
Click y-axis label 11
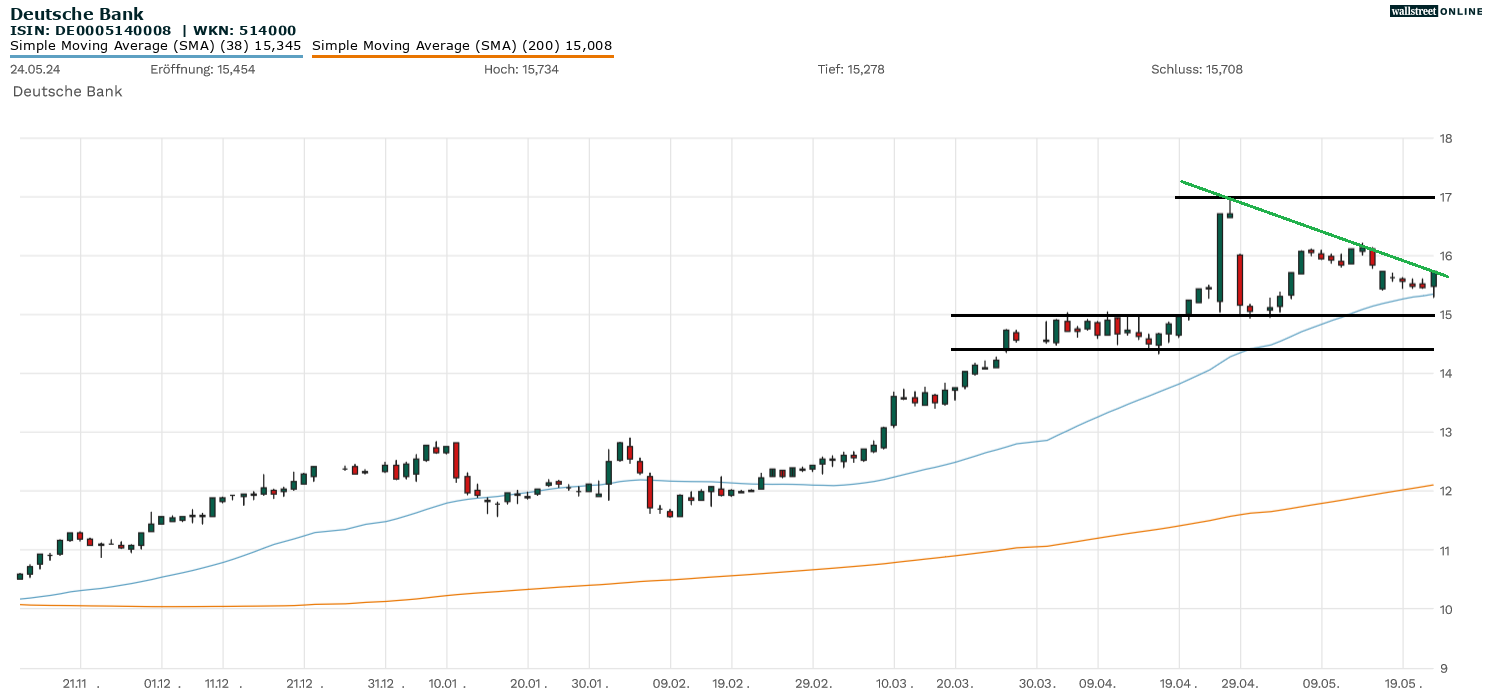(1445, 551)
